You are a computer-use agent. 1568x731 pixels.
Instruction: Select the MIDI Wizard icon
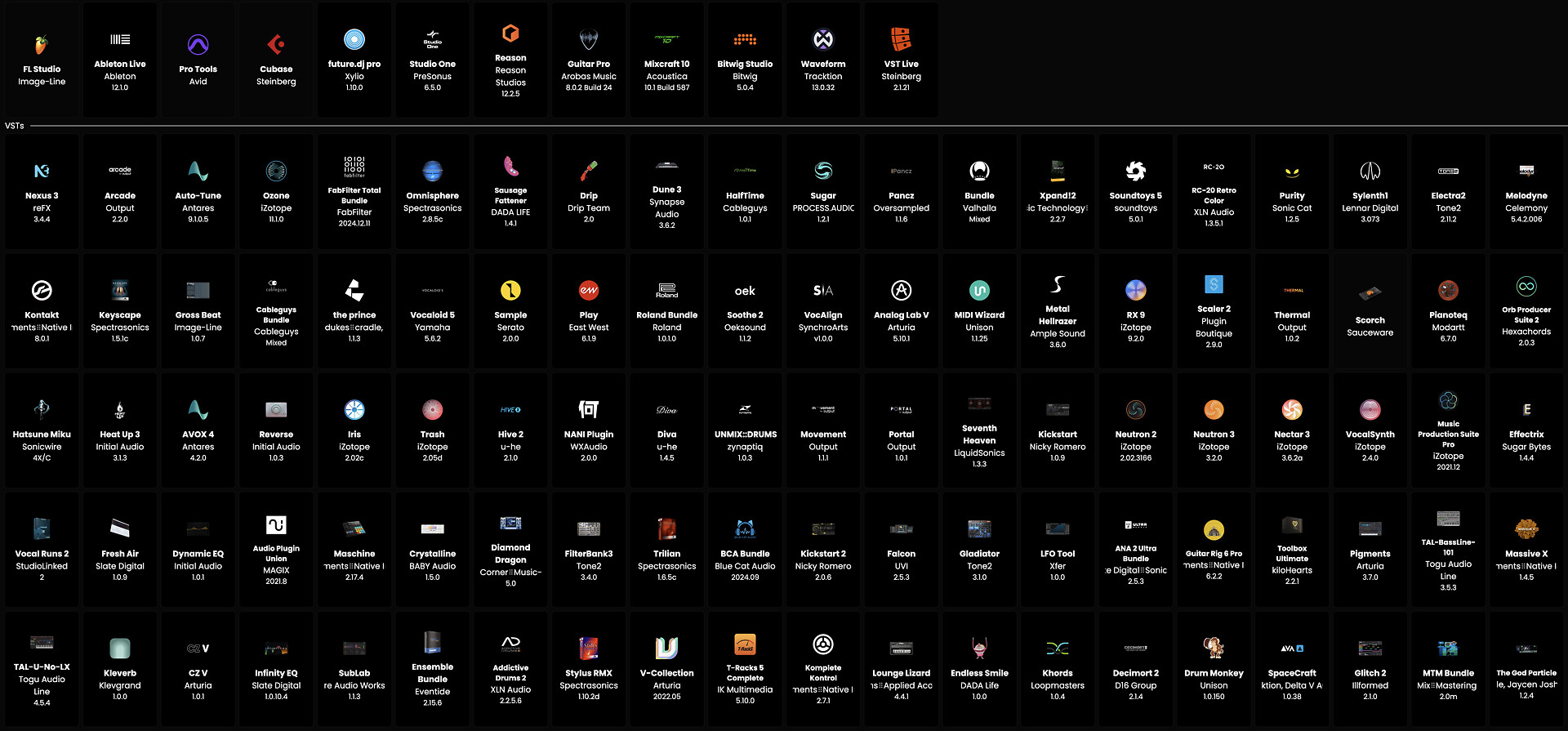(979, 290)
